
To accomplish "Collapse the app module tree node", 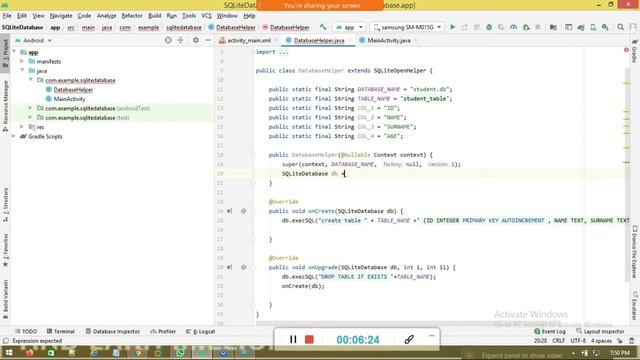I will 14,52.
